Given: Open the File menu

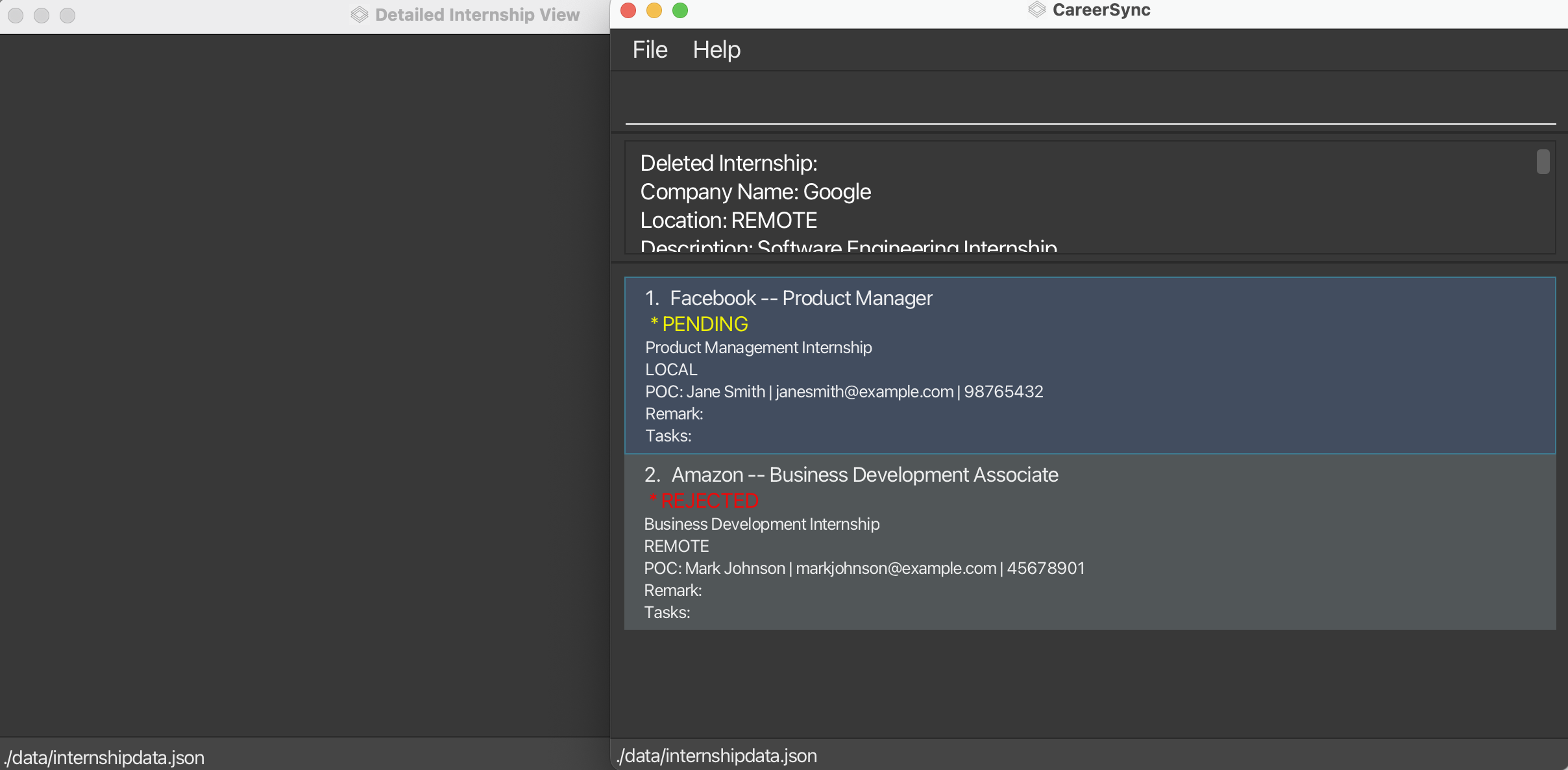Looking at the screenshot, I should pyautogui.click(x=650, y=50).
